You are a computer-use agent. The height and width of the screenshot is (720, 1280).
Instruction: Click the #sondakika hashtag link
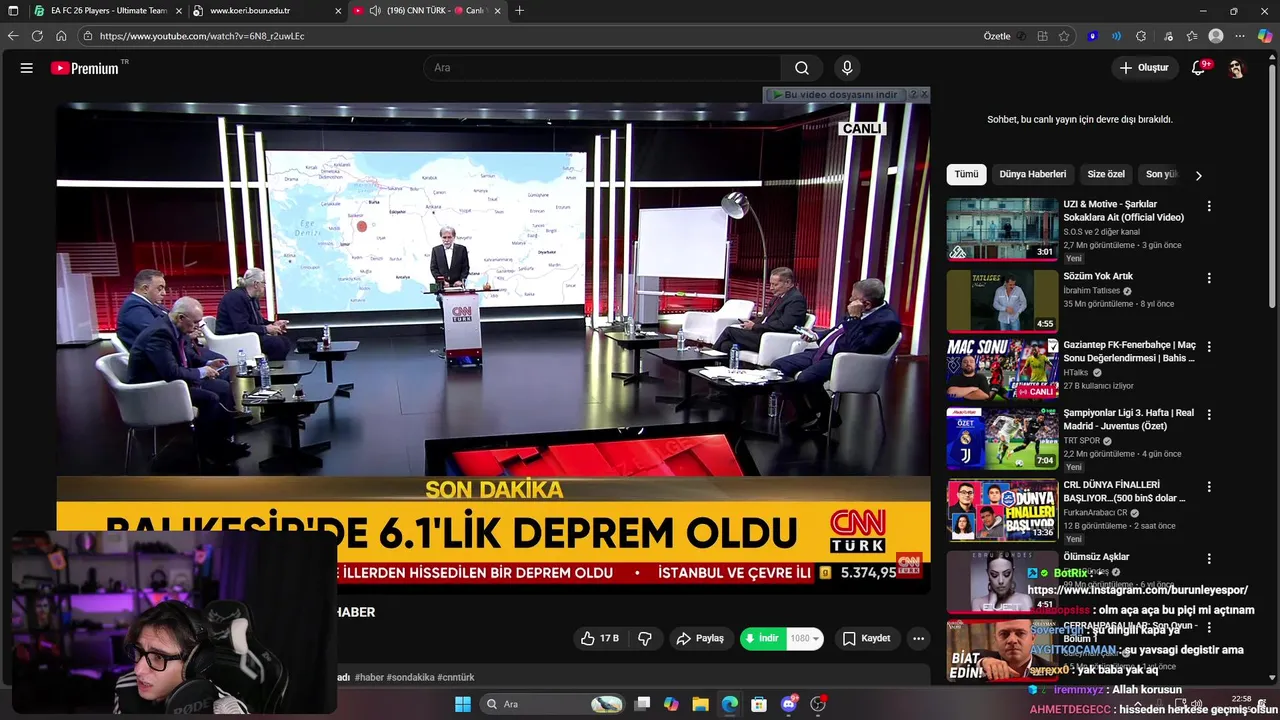412,677
